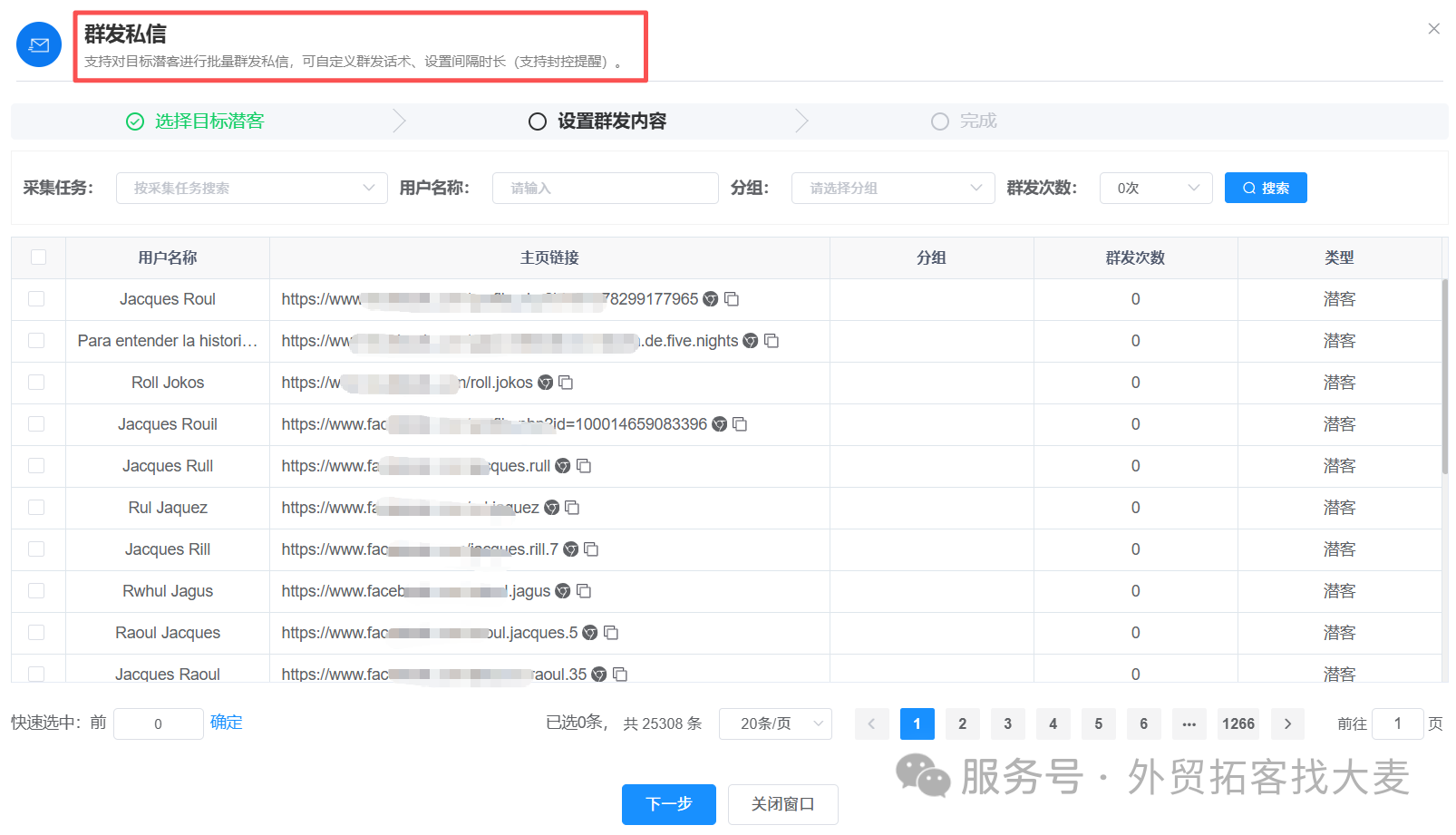Go to page 5
Viewport: 1456px width, 835px height.
tap(1098, 723)
